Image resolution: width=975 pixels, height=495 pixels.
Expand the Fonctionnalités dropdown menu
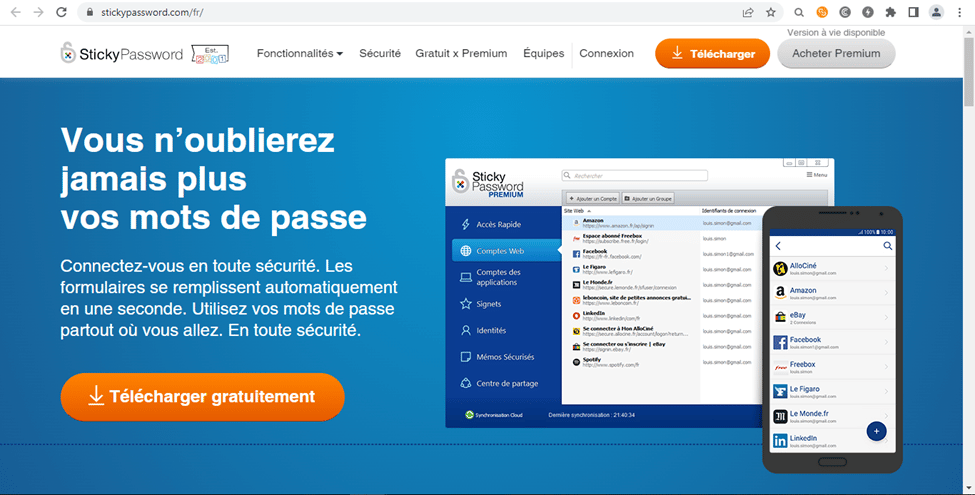pos(300,53)
